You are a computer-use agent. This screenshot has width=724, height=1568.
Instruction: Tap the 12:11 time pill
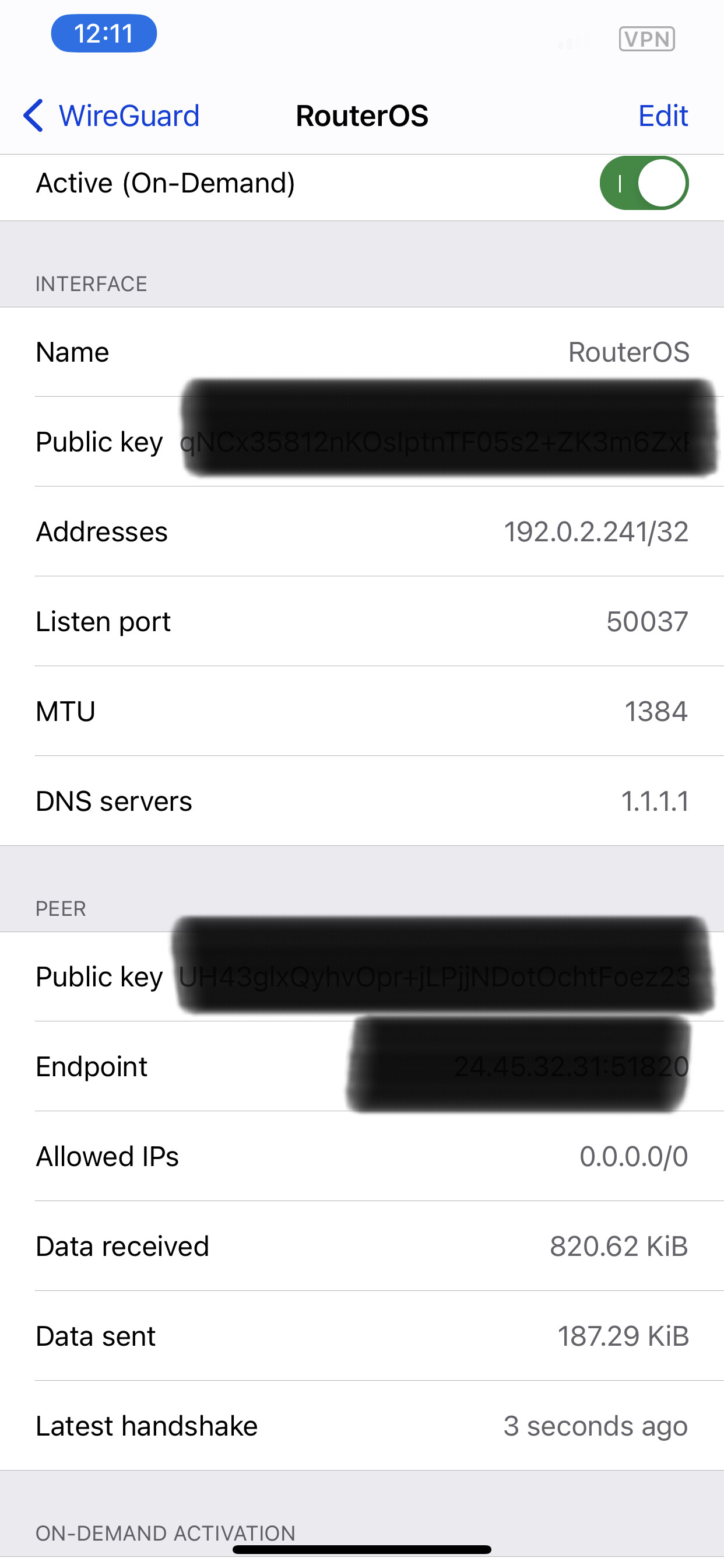(x=103, y=33)
